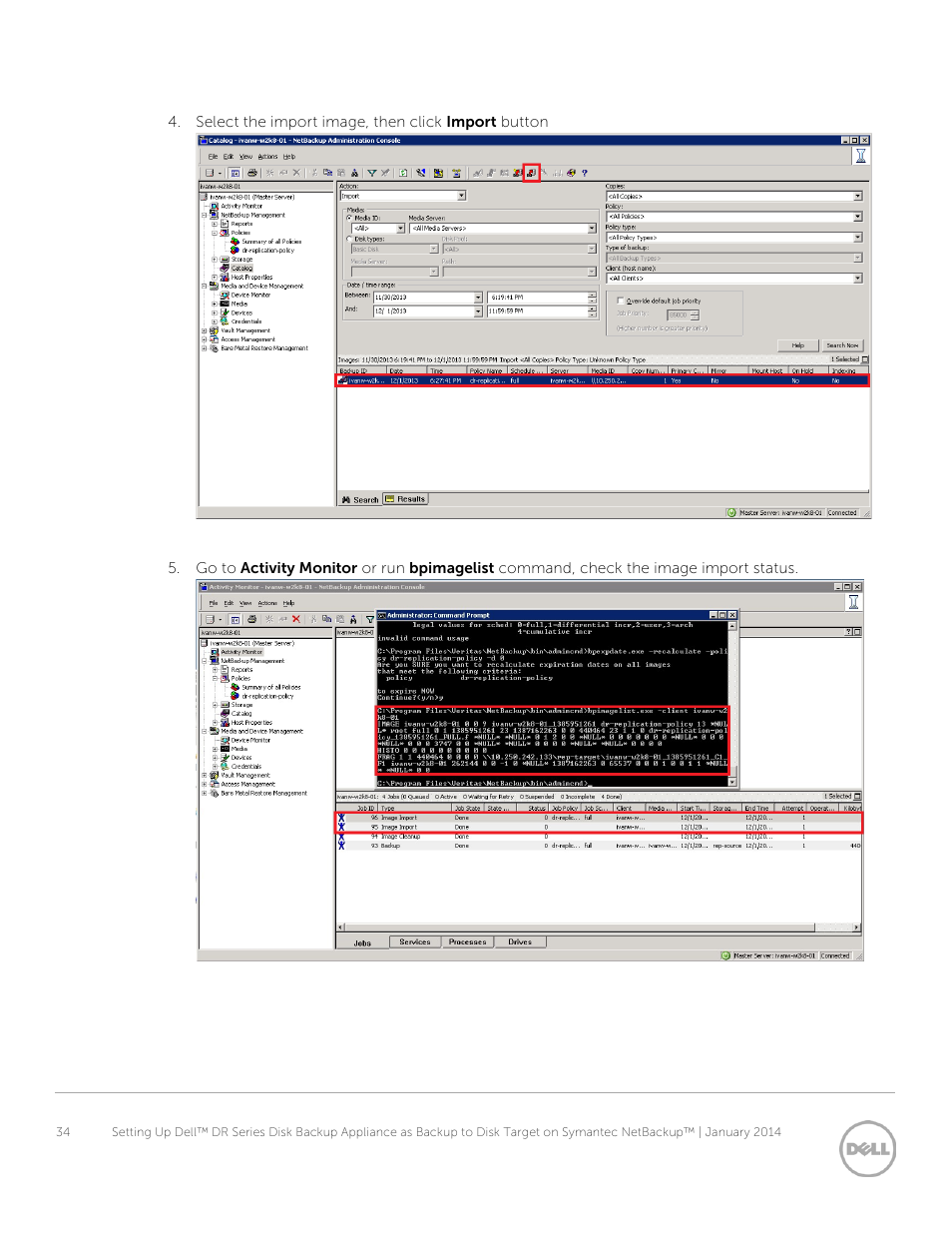Open Help menu in Catalog window
Viewport: 952px width, 1233px height.
point(289,157)
